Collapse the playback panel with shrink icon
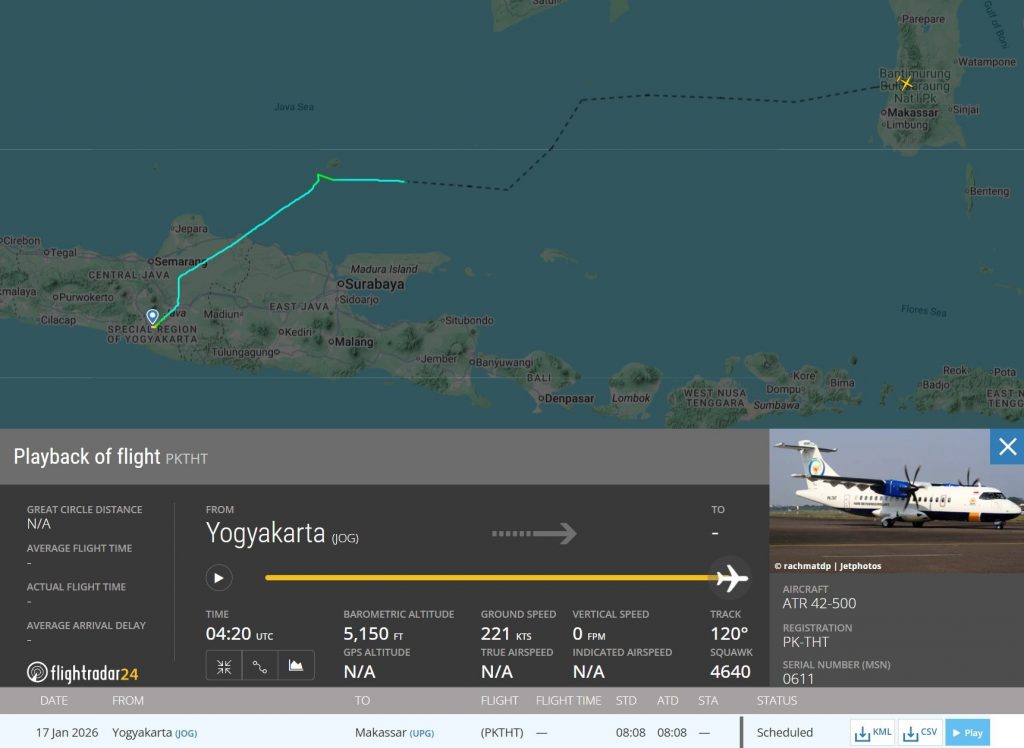 [x=225, y=665]
